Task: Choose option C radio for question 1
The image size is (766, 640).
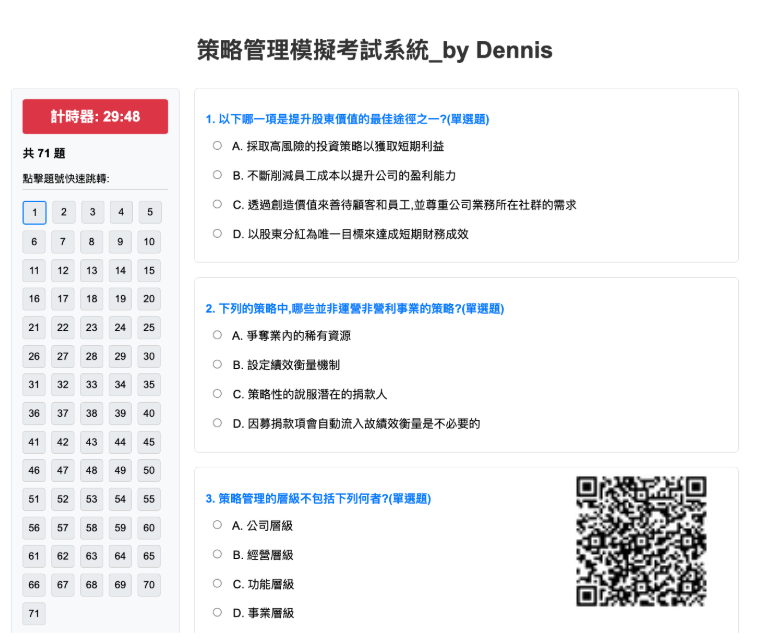Action: (x=217, y=204)
